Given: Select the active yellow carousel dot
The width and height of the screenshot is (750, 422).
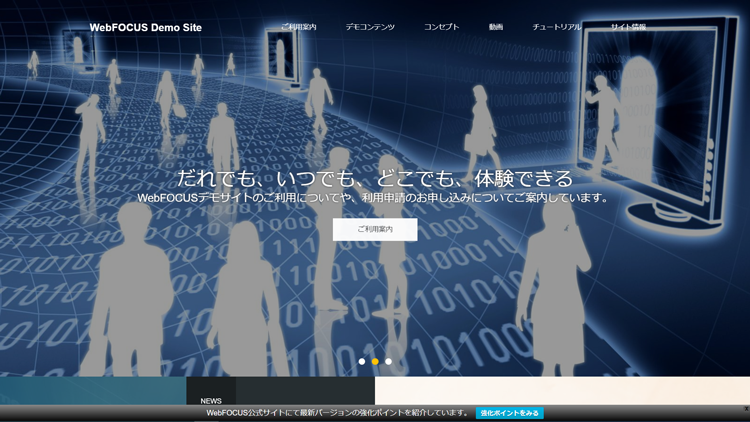Looking at the screenshot, I should (x=375, y=362).
